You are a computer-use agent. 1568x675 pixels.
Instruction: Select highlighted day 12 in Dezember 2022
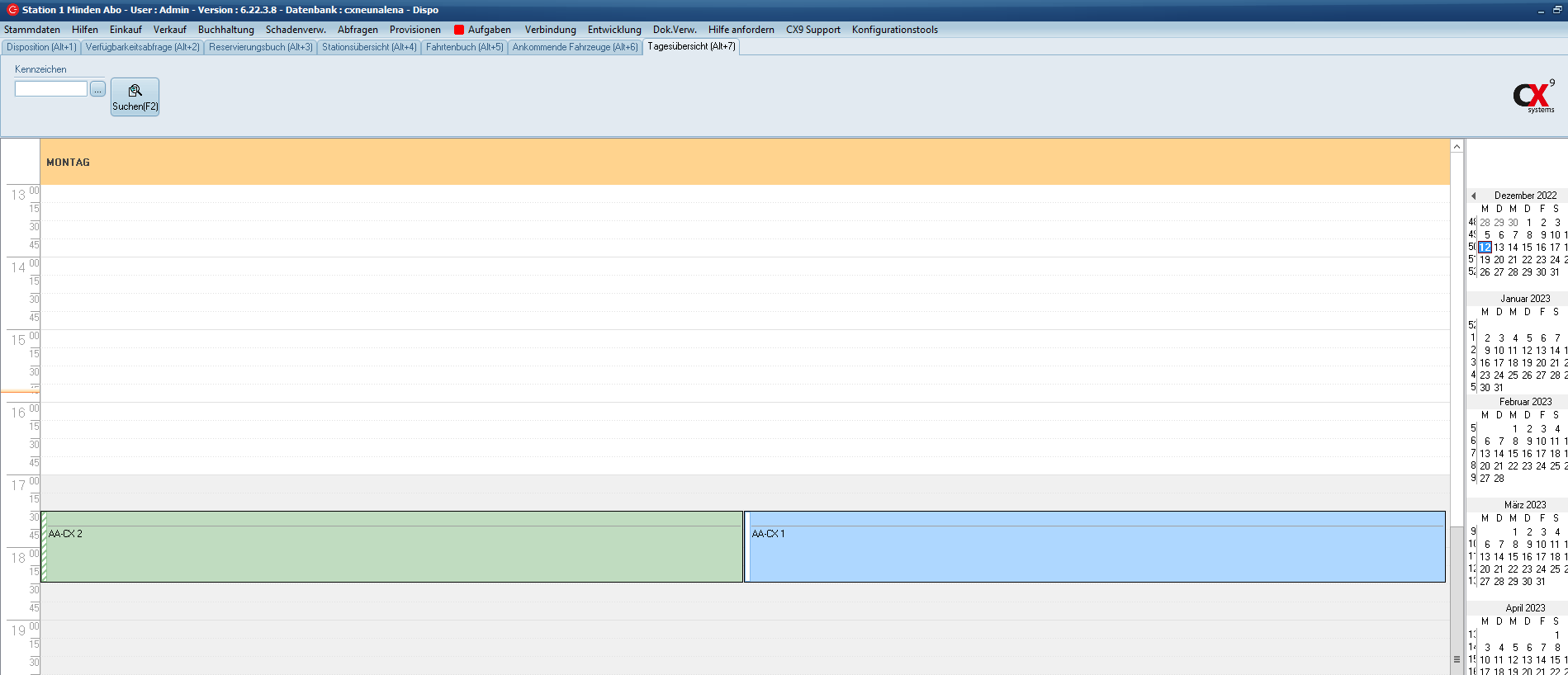[1485, 248]
